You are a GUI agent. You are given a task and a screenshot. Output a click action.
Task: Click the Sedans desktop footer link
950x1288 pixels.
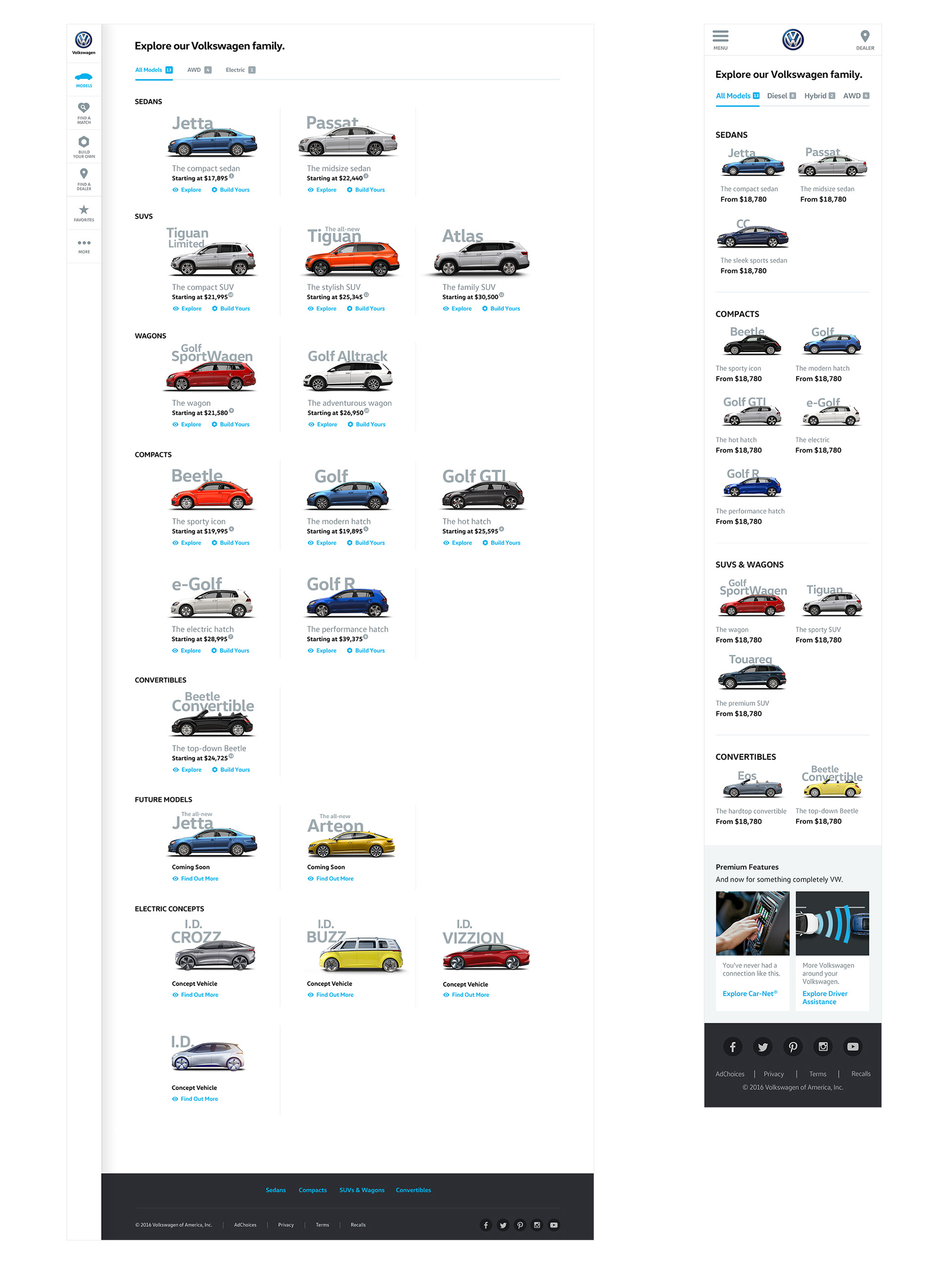tap(276, 1189)
